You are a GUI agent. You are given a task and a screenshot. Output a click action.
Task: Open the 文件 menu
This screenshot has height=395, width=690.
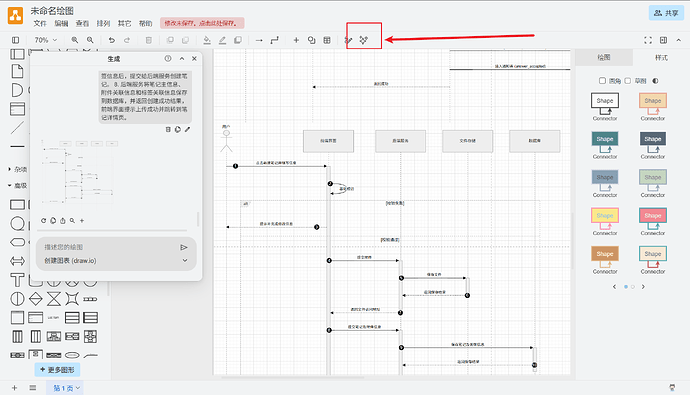40,23
